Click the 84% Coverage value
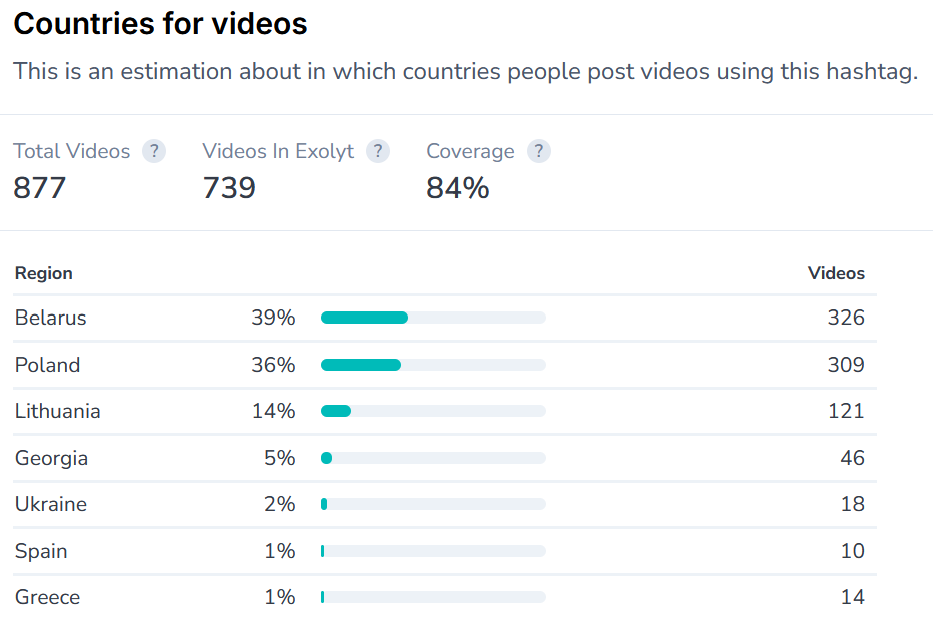The width and height of the screenshot is (933, 627). click(x=457, y=187)
